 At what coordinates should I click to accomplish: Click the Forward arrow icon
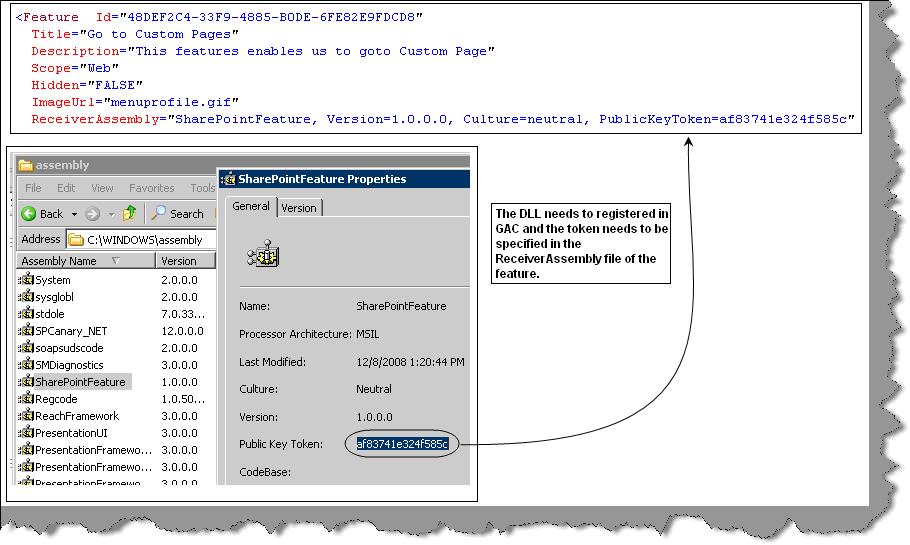pos(92,214)
